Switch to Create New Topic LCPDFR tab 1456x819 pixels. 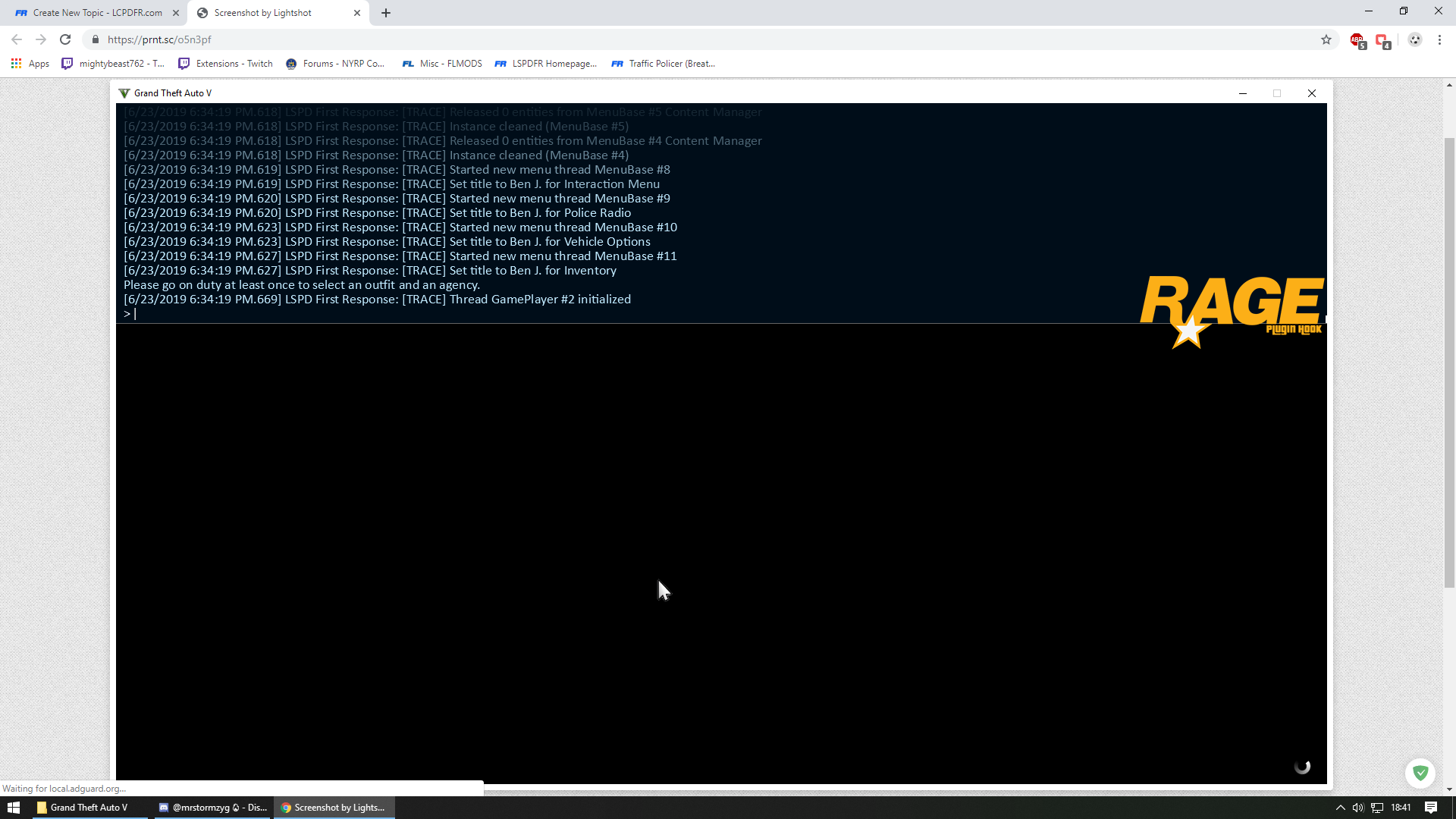pyautogui.click(x=97, y=13)
